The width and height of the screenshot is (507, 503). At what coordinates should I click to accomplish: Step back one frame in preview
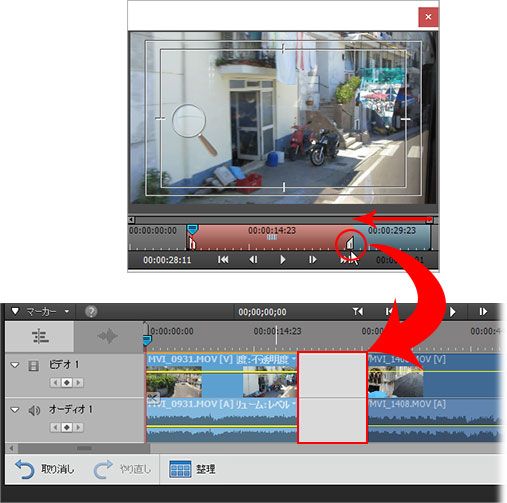point(253,260)
